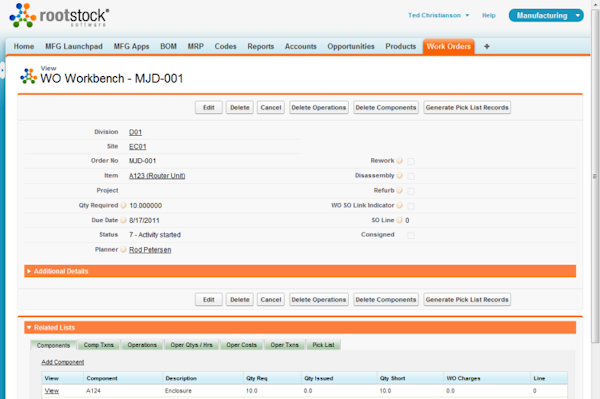Click help bubble beside Rework label
Image resolution: width=600 pixels, height=399 pixels.
tap(399, 161)
